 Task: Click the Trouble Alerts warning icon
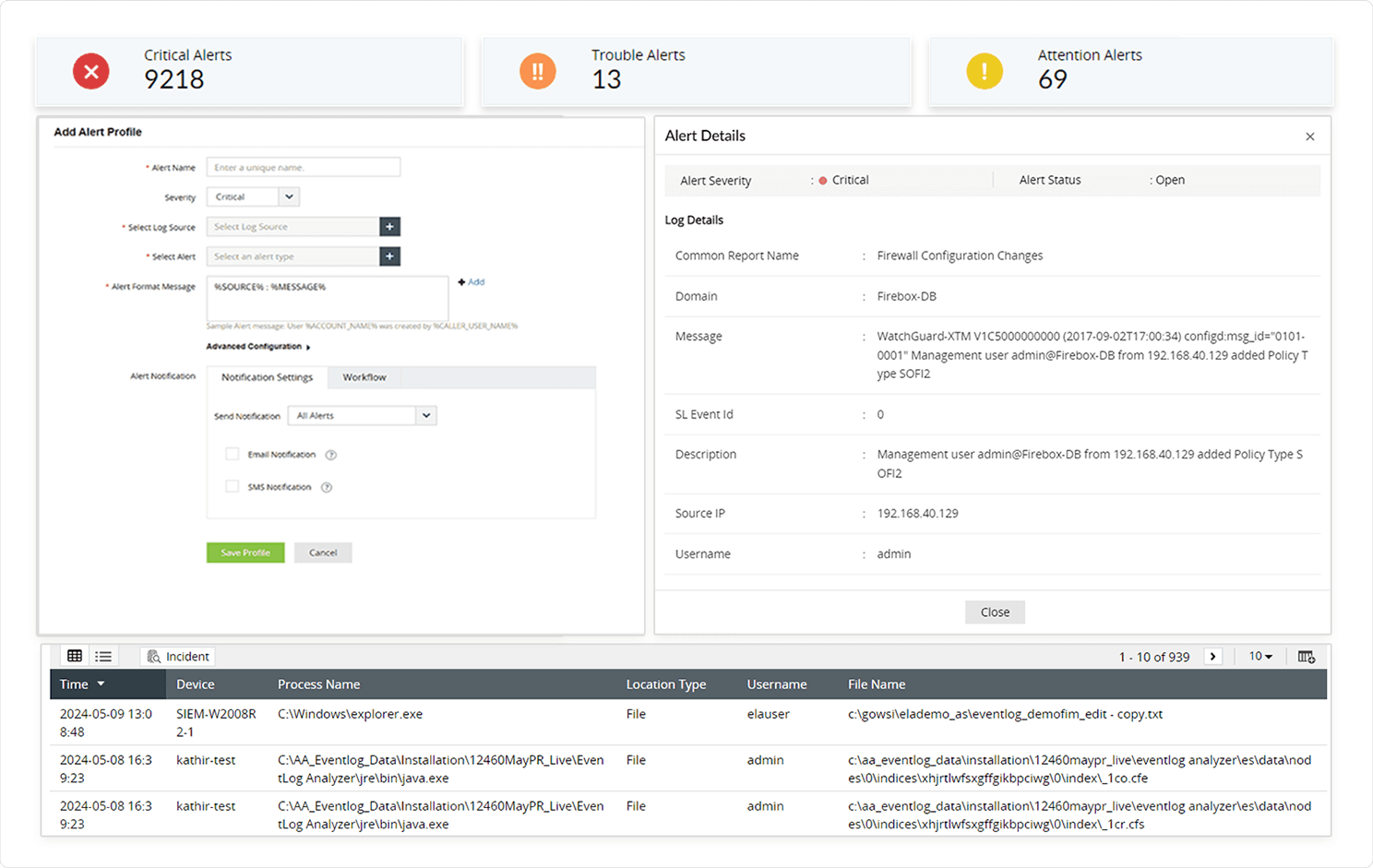tap(538, 71)
